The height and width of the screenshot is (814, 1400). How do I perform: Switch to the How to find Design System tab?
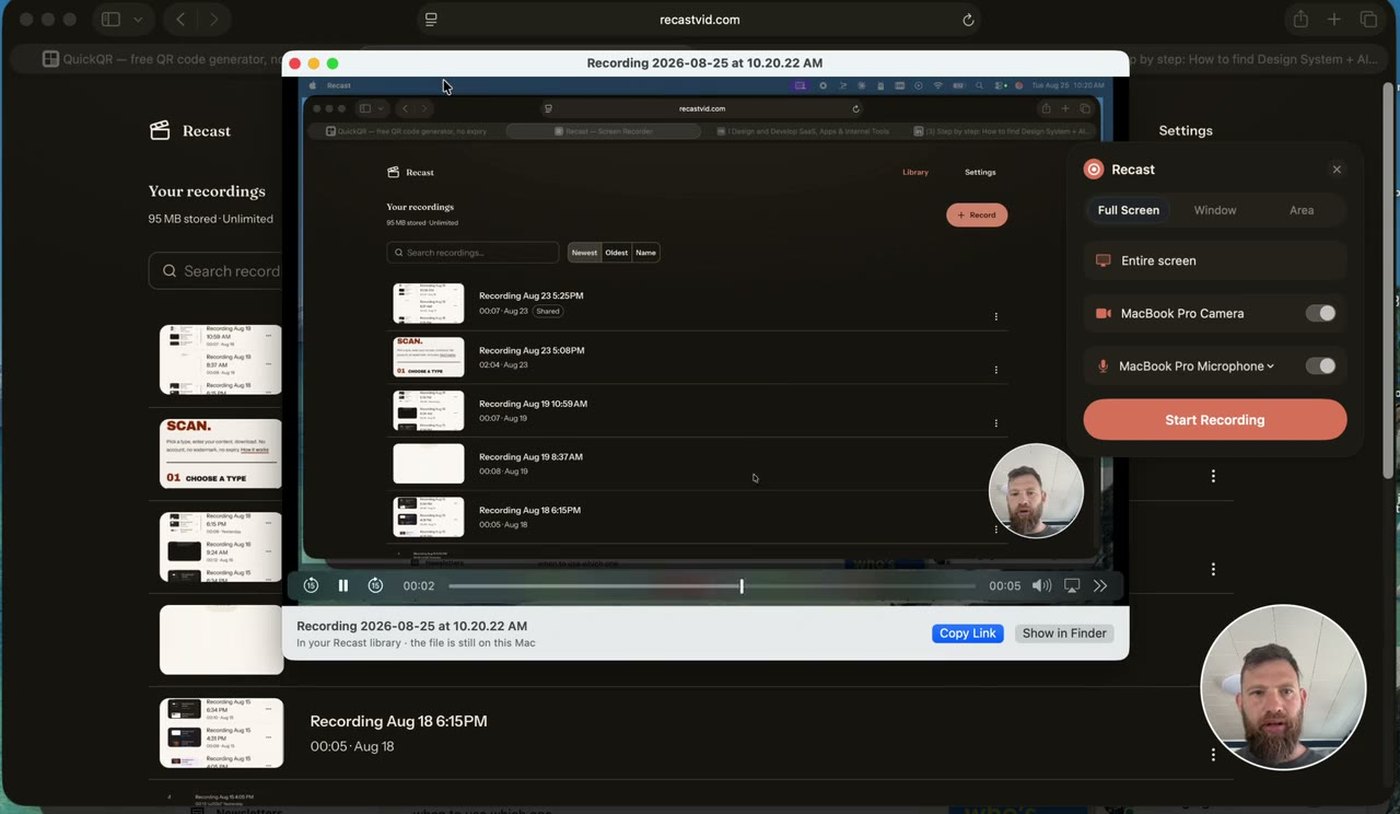click(1255, 59)
